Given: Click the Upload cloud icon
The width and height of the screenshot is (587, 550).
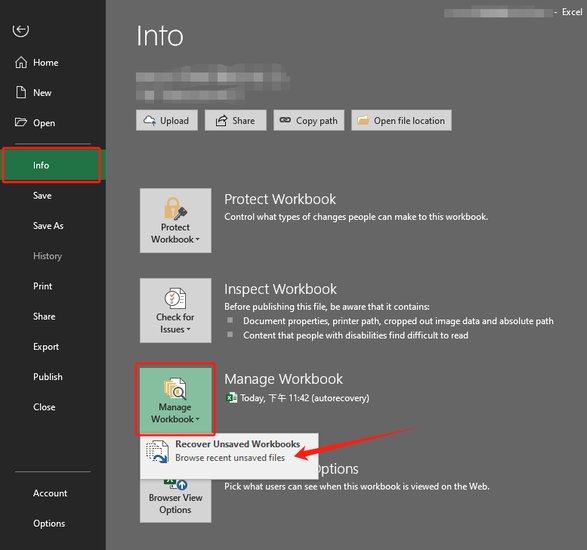Looking at the screenshot, I should 150,121.
